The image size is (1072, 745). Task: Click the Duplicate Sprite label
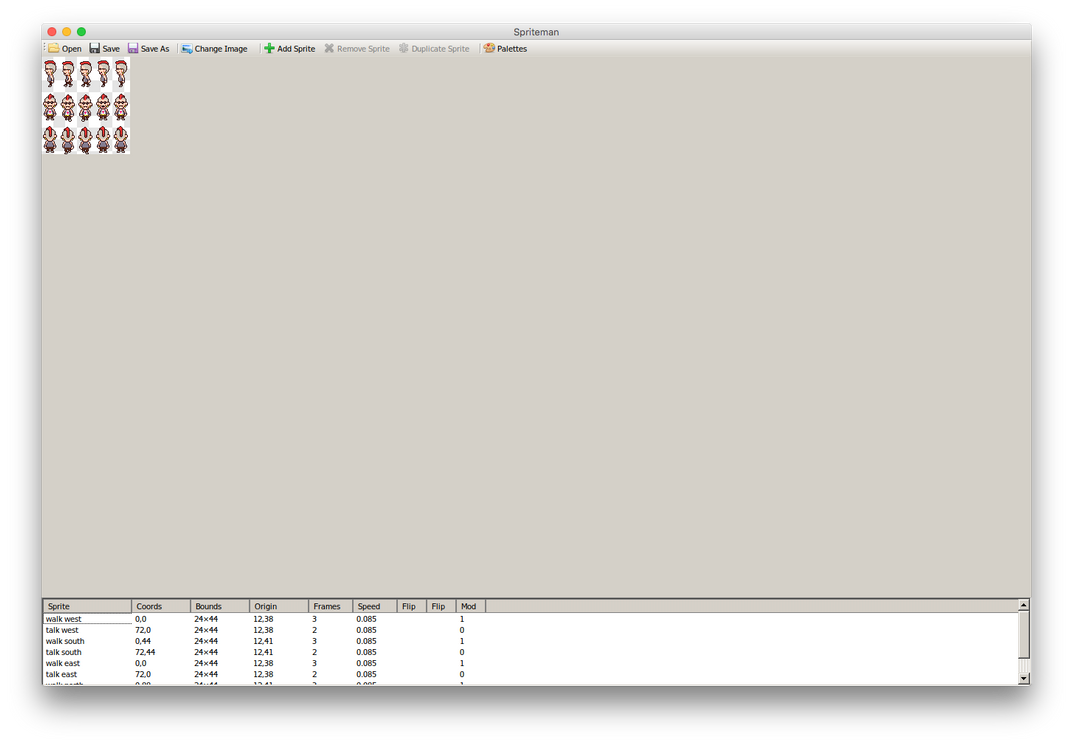point(440,49)
